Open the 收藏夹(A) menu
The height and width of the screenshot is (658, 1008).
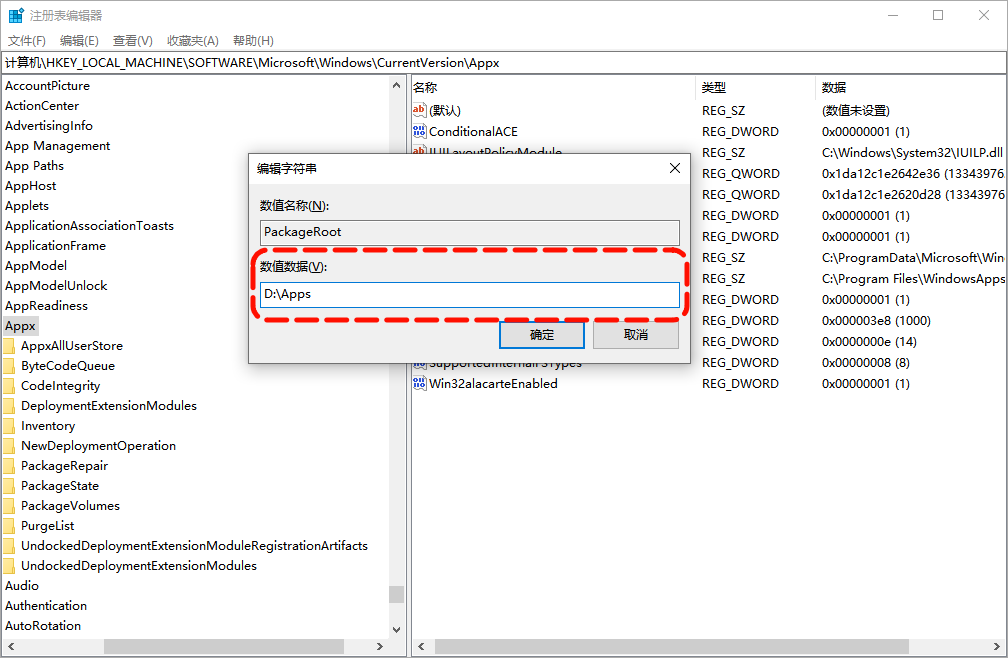193,40
